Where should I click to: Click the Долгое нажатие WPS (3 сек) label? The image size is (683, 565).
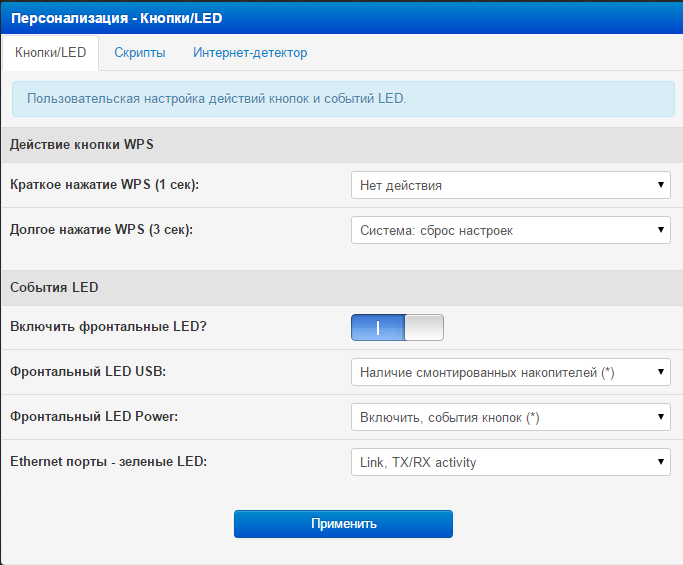(x=101, y=230)
